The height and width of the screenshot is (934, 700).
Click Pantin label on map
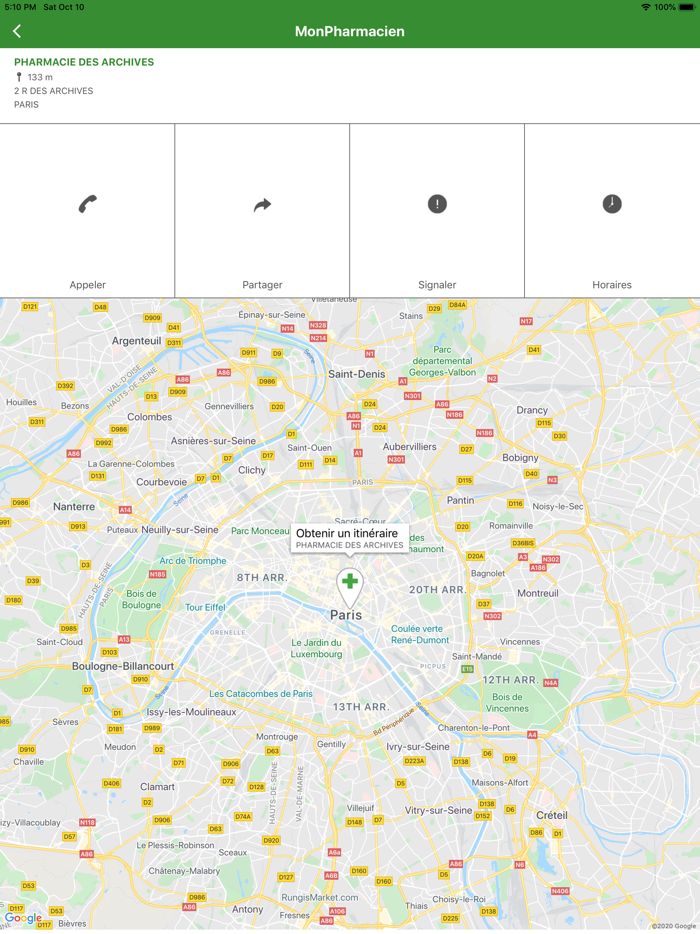click(x=461, y=500)
